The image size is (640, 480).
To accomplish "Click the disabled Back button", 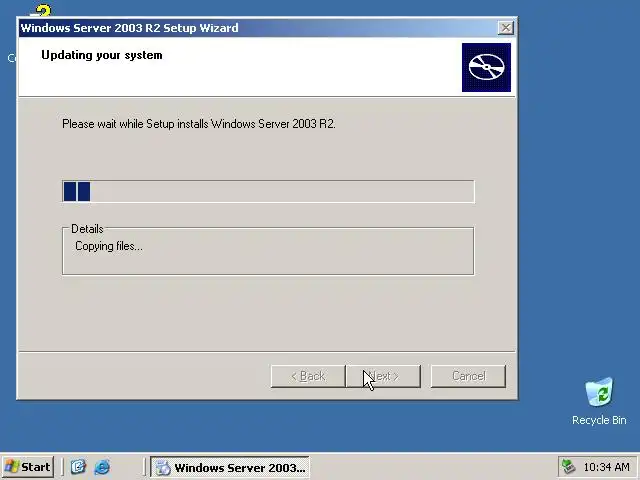I will [x=308, y=376].
